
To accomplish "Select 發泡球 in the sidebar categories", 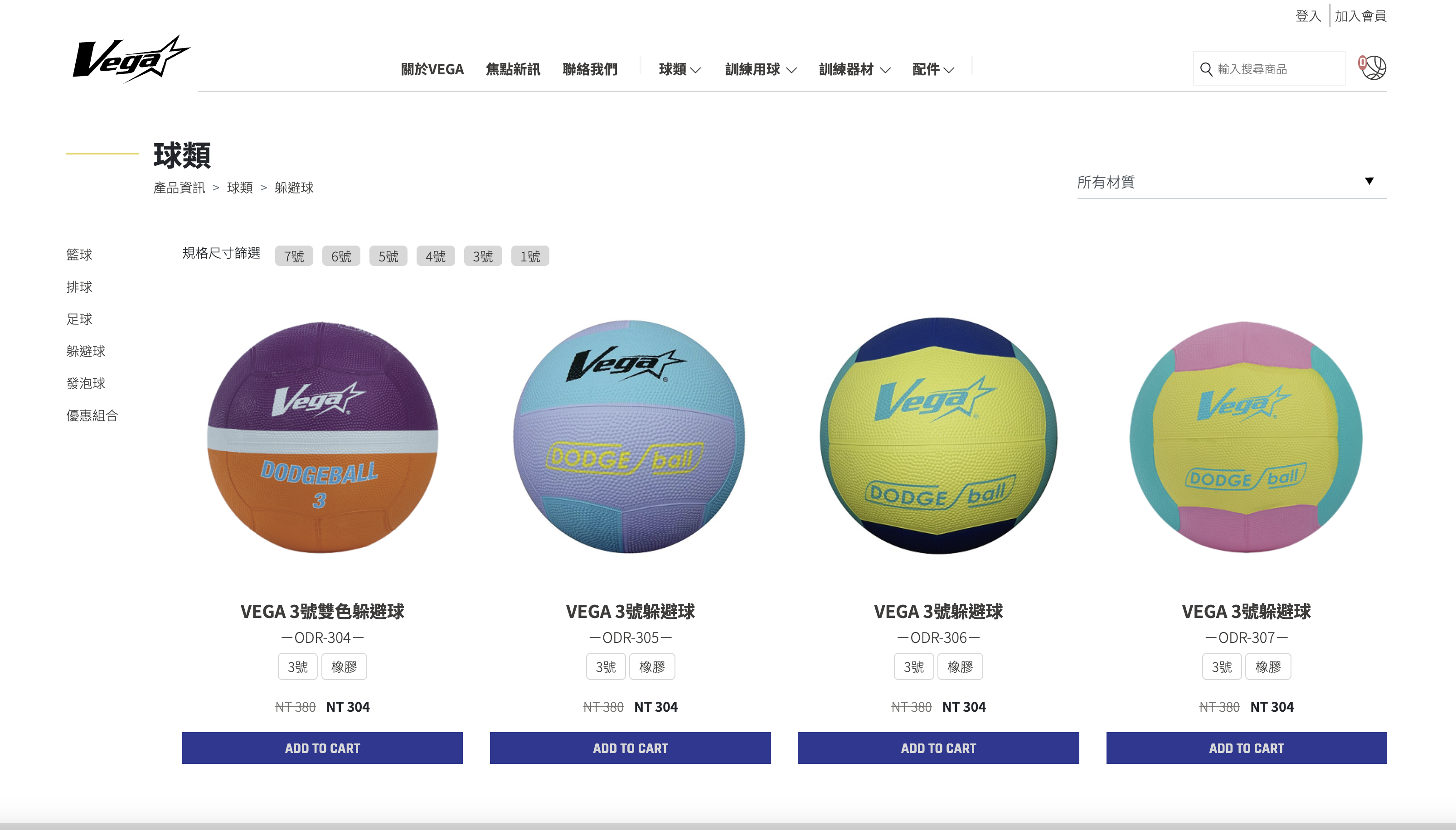I will (x=86, y=383).
